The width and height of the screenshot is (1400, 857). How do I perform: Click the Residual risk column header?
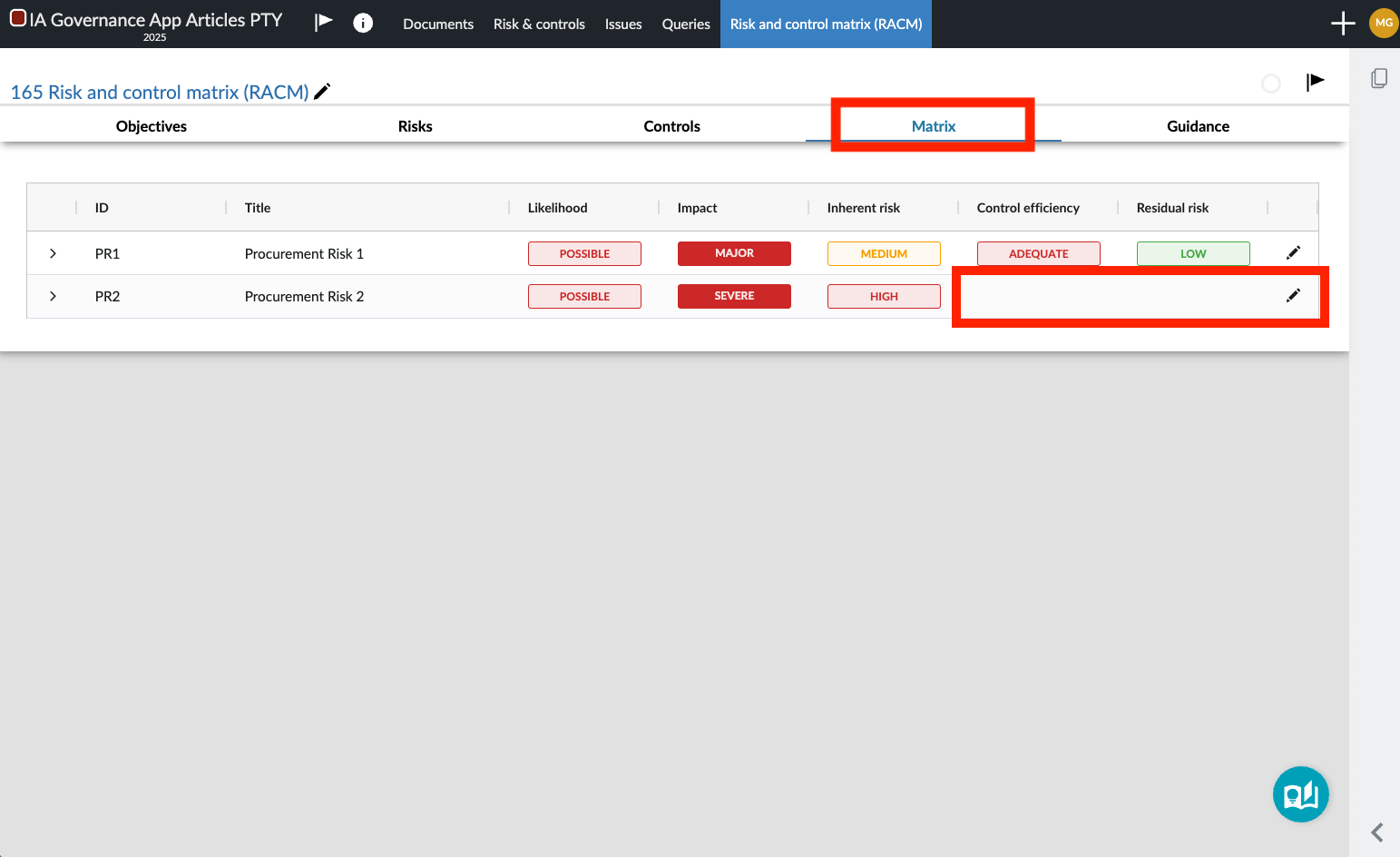[1172, 208]
